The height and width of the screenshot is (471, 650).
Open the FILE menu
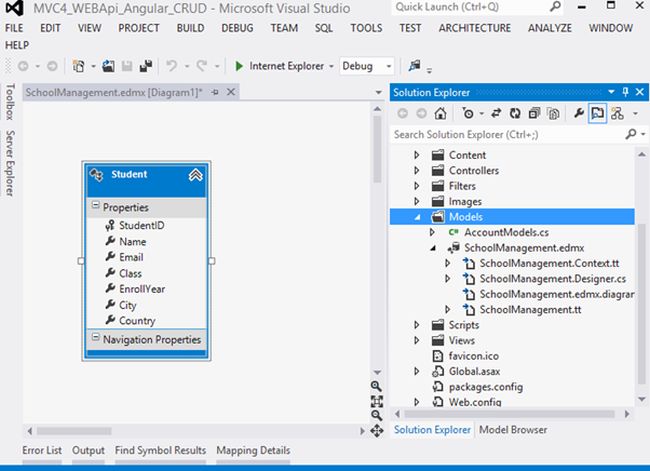14,28
